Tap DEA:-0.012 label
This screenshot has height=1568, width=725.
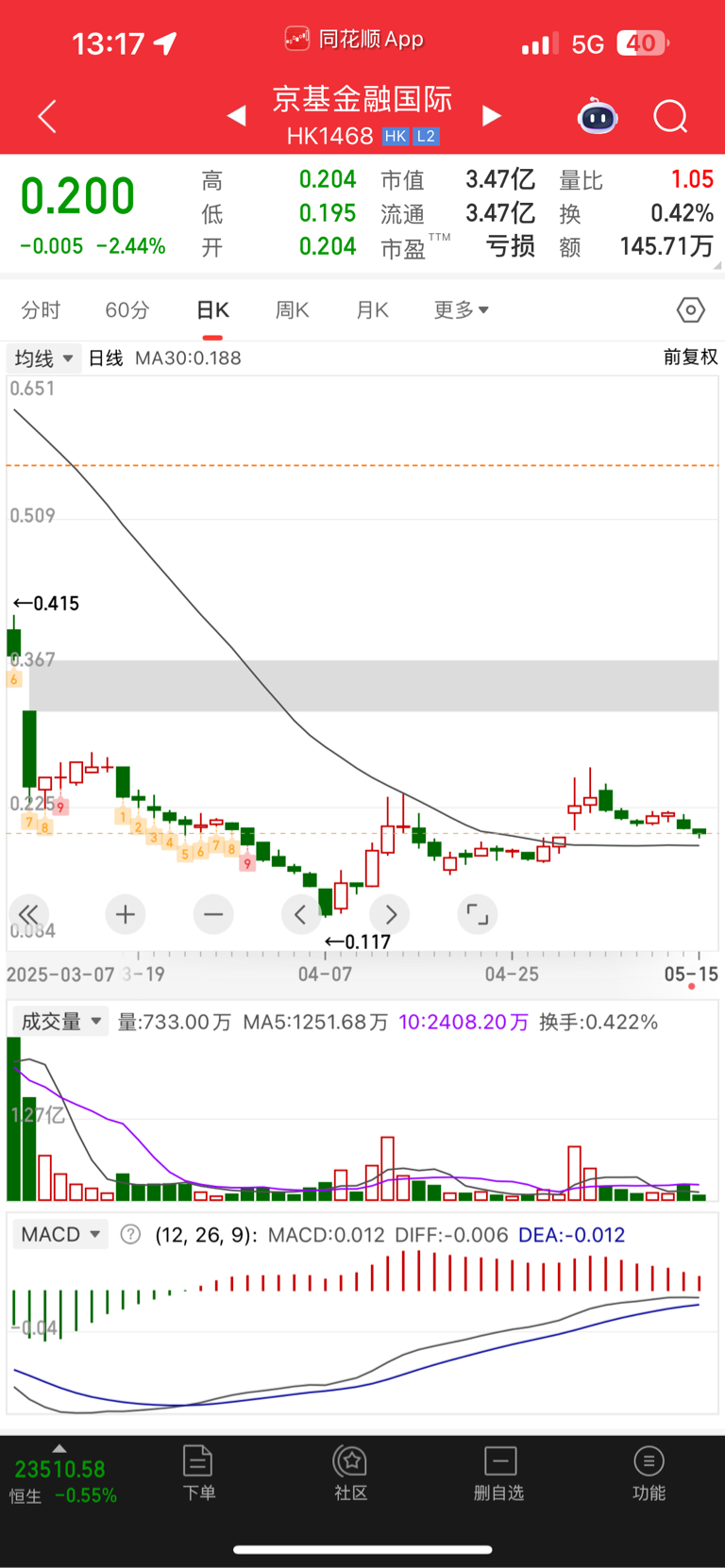(x=571, y=1234)
